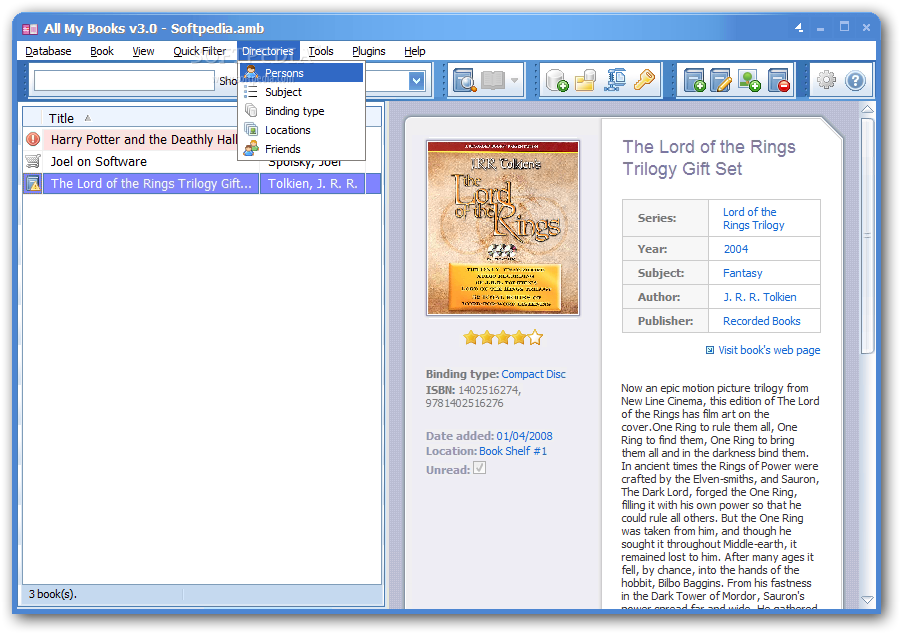The image size is (901, 634).
Task: Open the Quick Filter menu
Action: [x=199, y=51]
